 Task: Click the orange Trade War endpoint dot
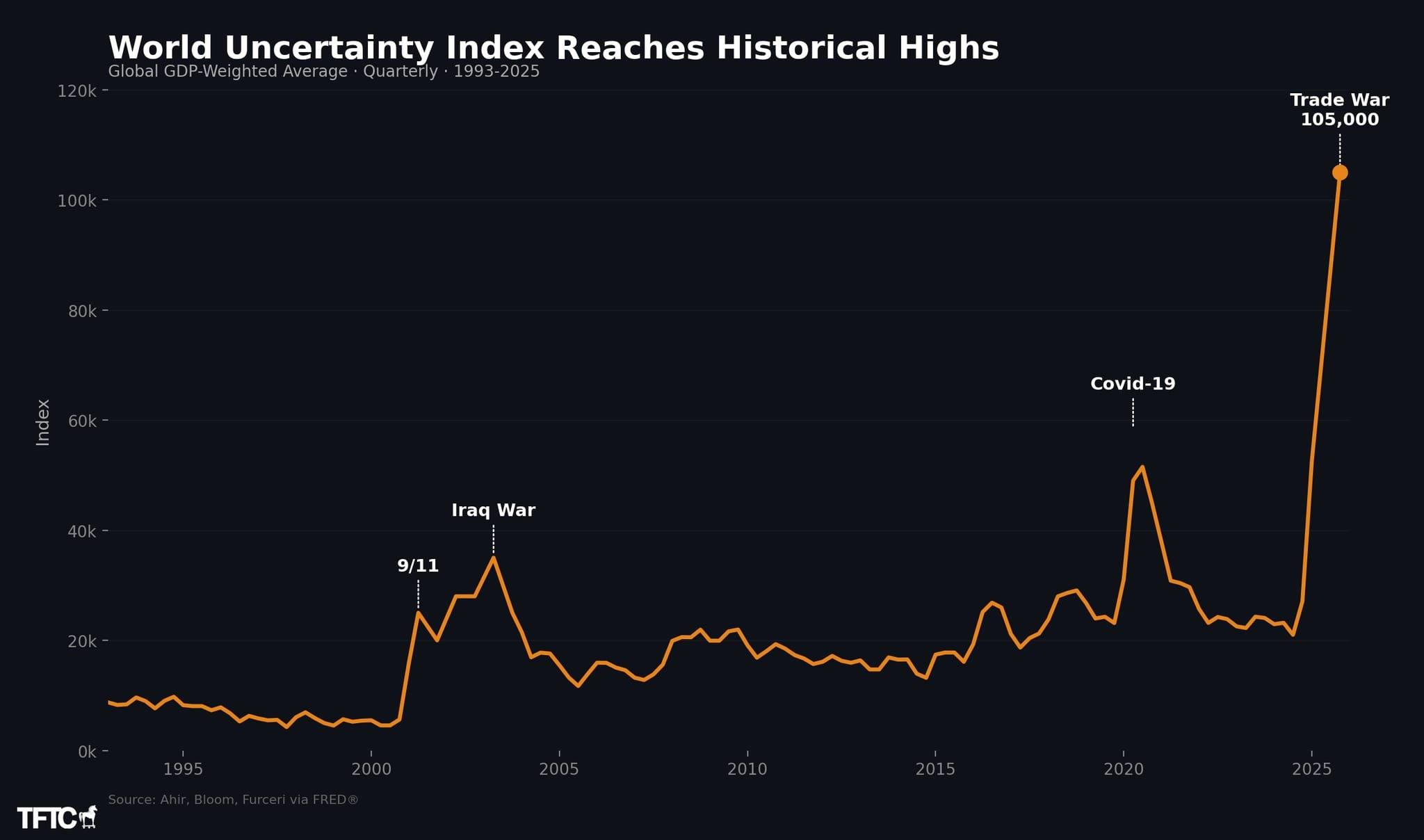1339,172
